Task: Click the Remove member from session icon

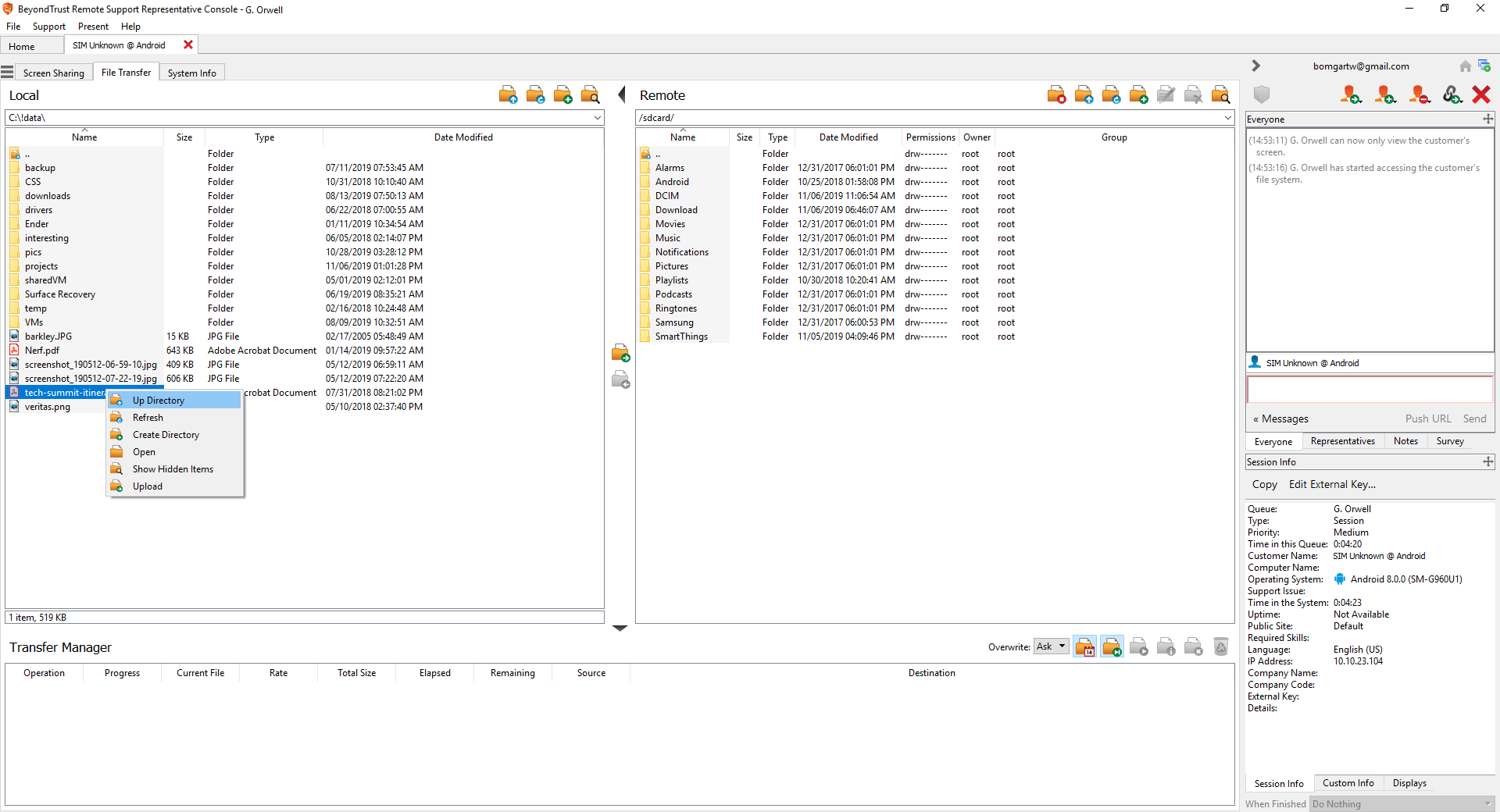Action: pos(1420,95)
